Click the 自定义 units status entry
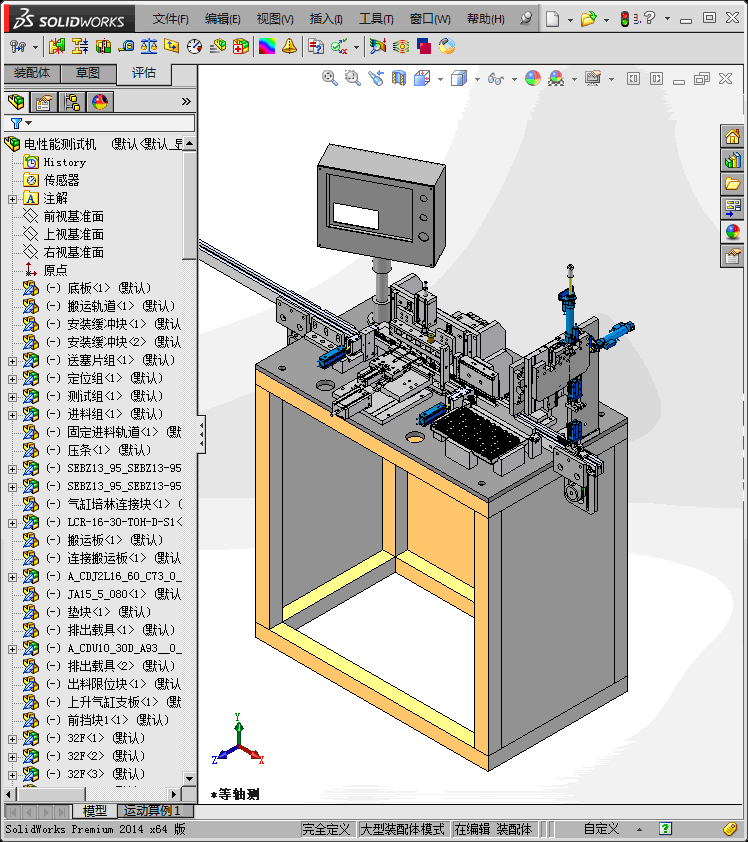 click(x=601, y=829)
